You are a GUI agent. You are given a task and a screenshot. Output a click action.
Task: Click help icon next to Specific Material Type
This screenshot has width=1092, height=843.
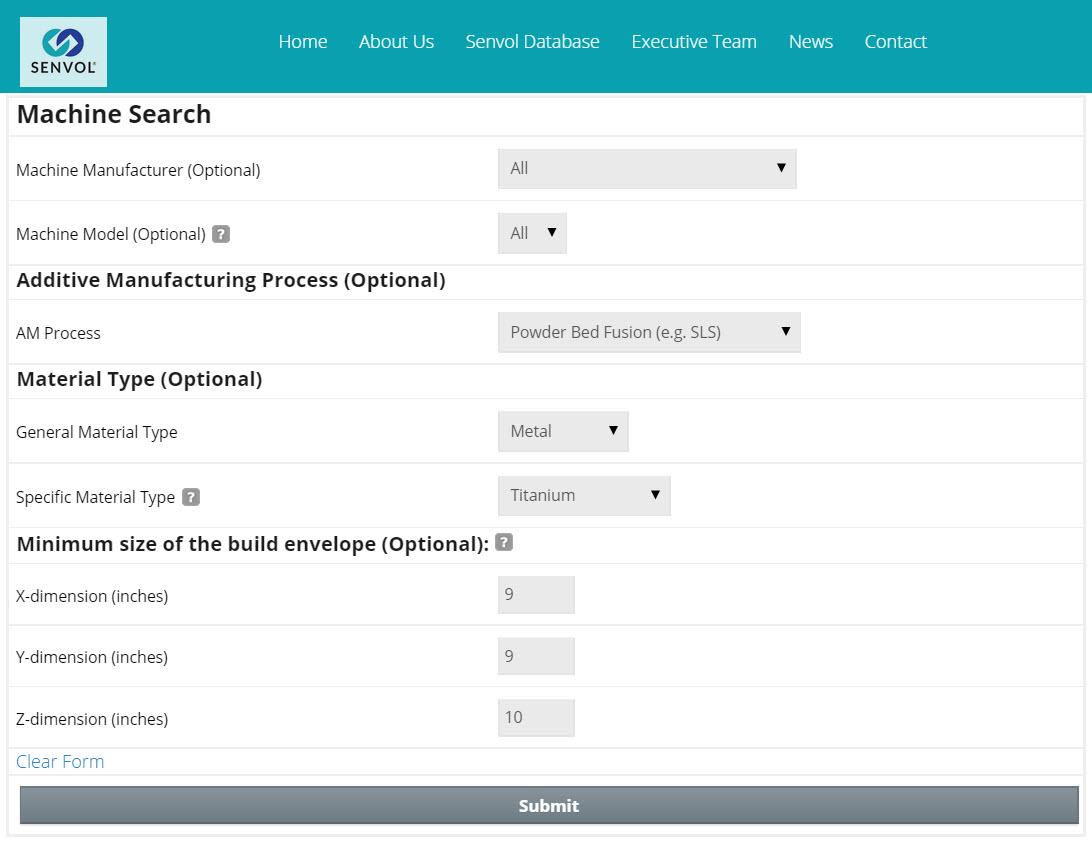click(x=191, y=497)
